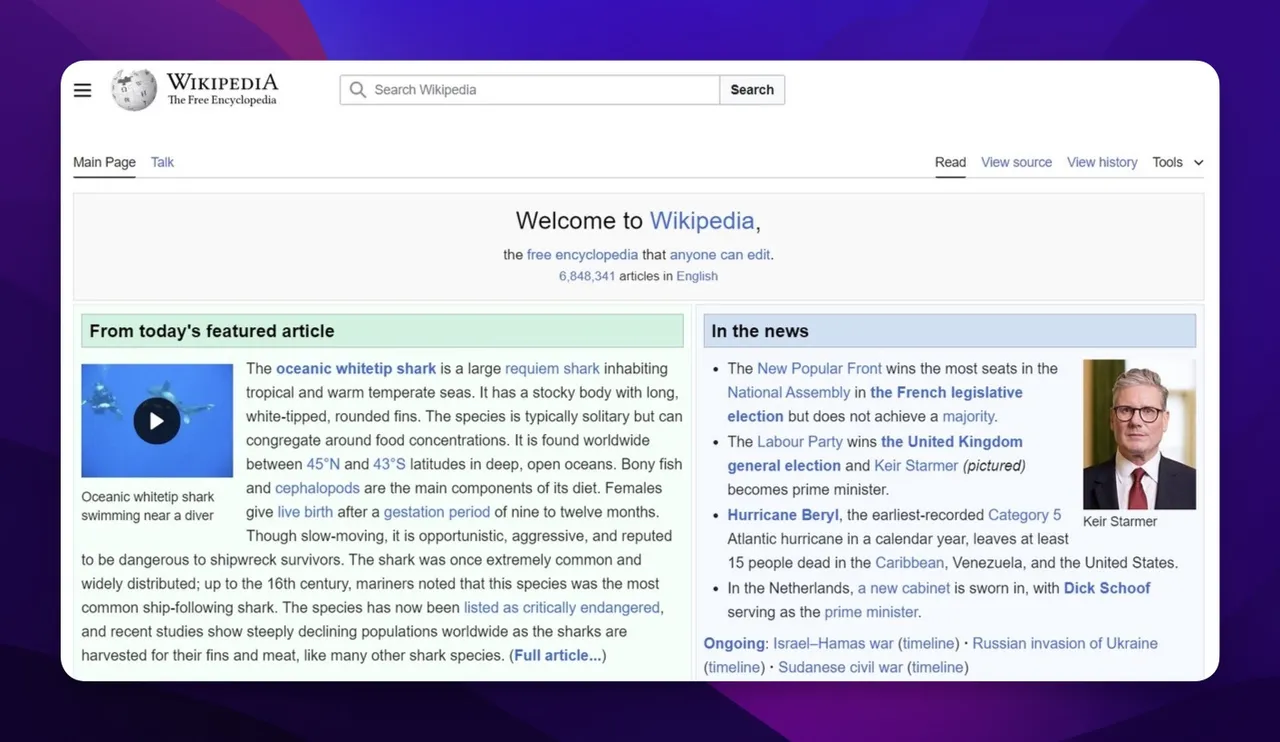Viewport: 1280px width, 742px height.
Task: Open the Russian invasion of Ukraine link
Action: 1065,643
